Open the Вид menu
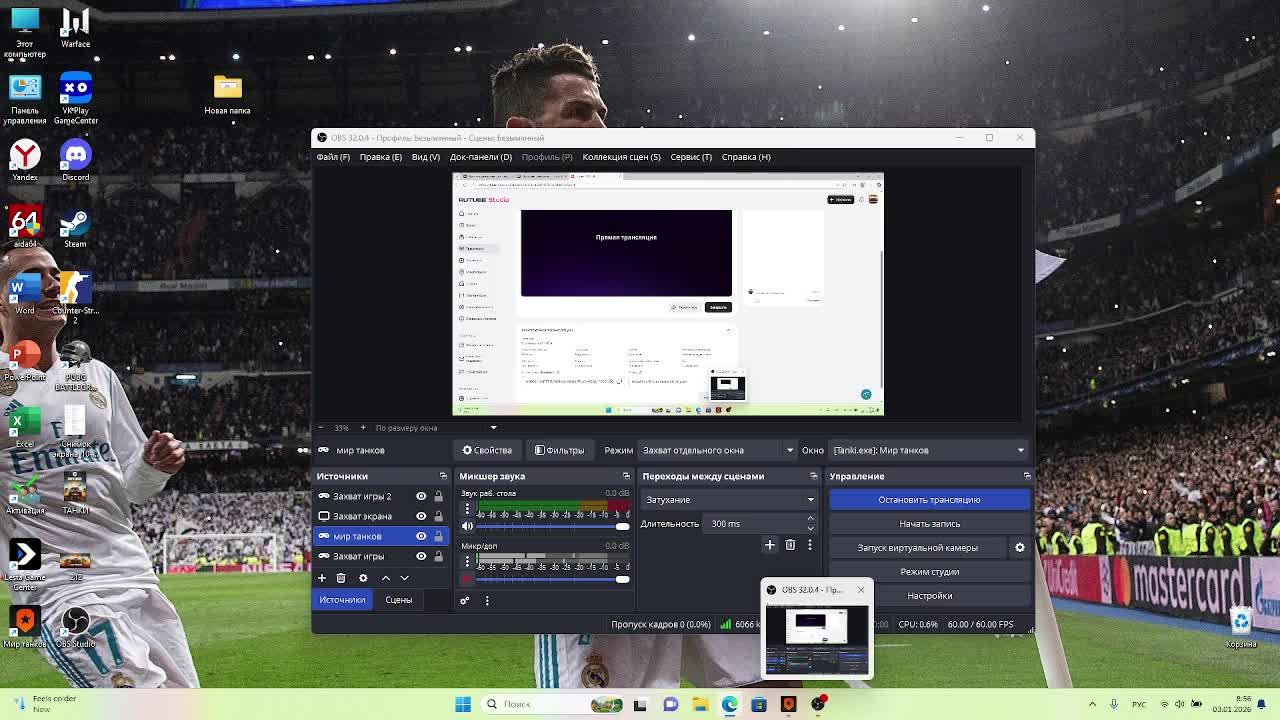This screenshot has width=1280, height=720. (x=425, y=157)
